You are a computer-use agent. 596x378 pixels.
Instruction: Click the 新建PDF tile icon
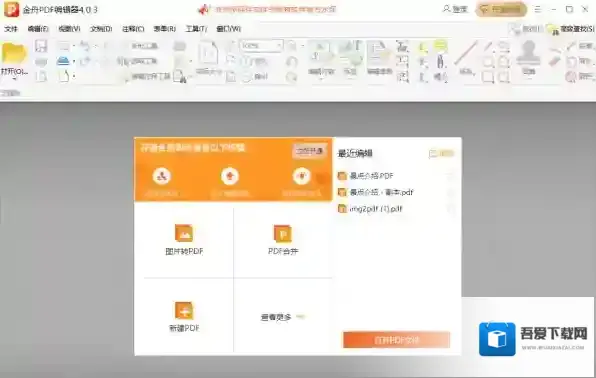coord(184,310)
